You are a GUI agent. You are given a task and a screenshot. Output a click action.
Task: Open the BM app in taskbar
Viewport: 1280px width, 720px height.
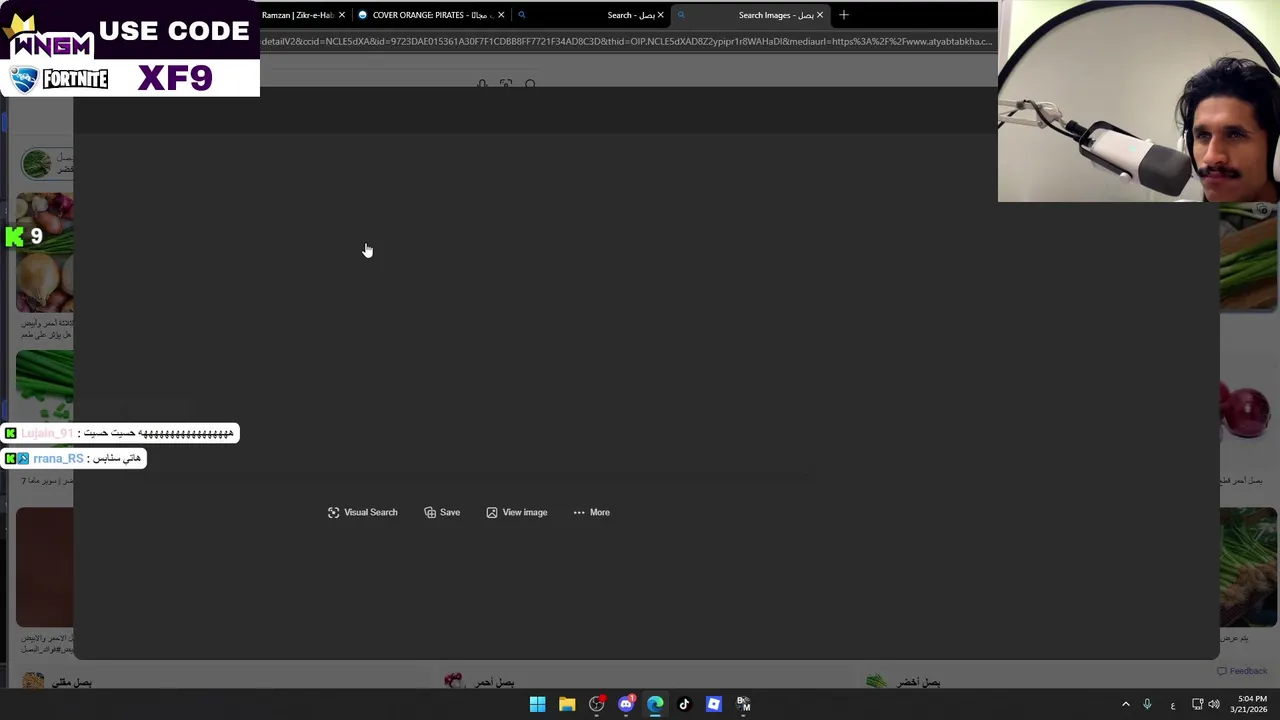(x=743, y=704)
